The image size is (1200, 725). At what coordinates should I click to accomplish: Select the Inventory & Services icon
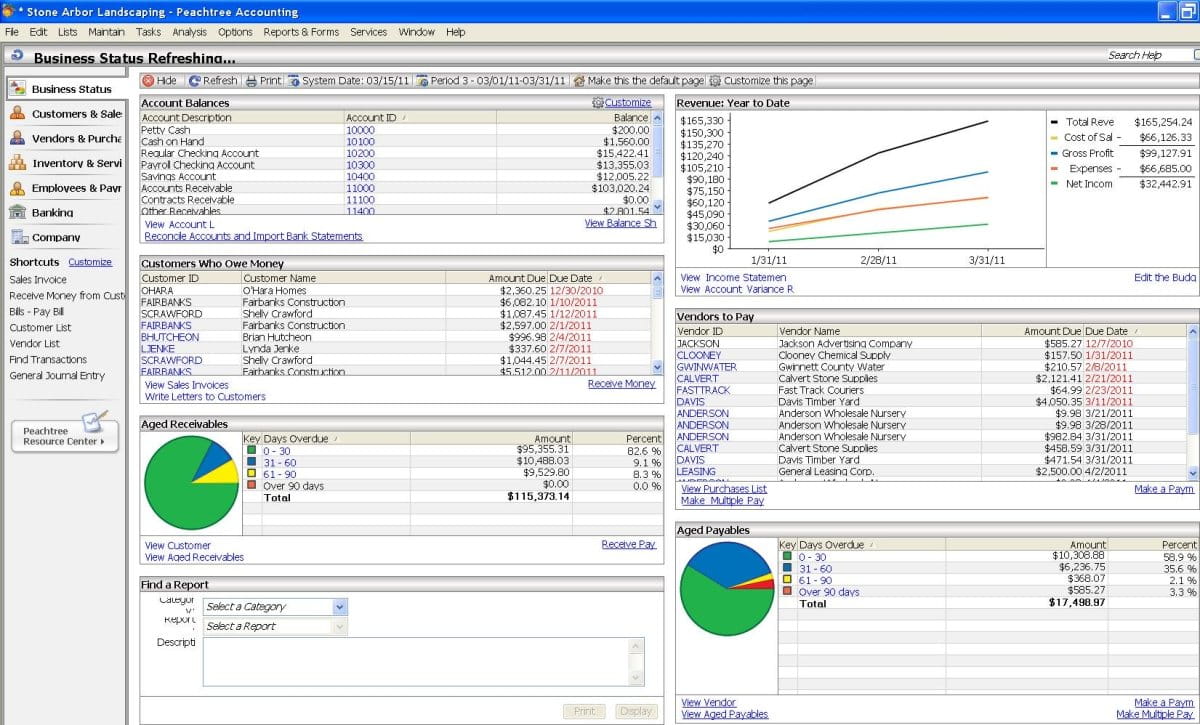17,163
